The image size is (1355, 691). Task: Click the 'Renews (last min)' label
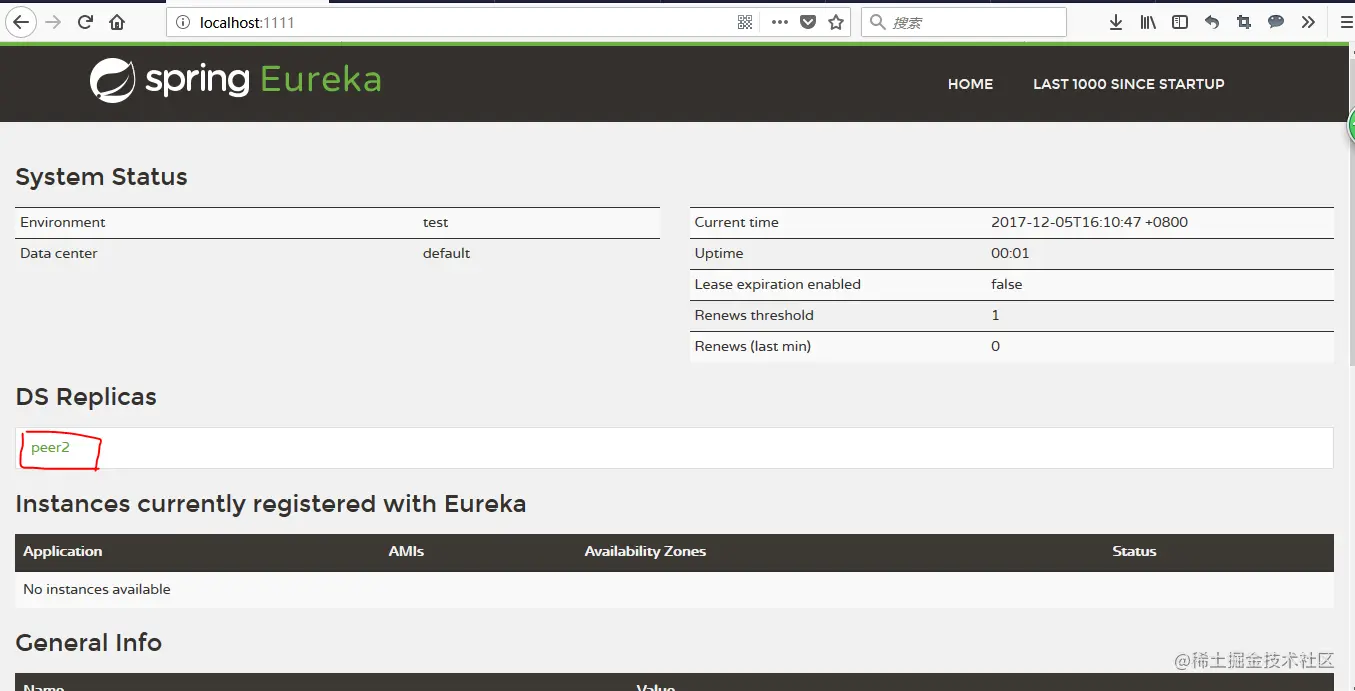pos(753,346)
